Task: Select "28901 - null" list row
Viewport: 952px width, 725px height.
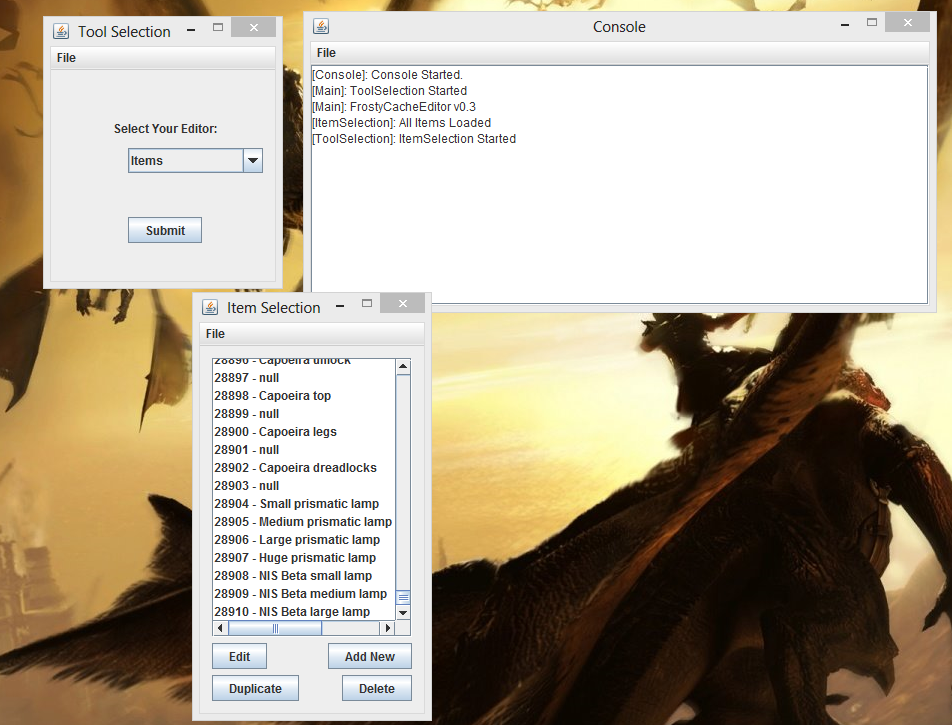Action: tap(304, 450)
